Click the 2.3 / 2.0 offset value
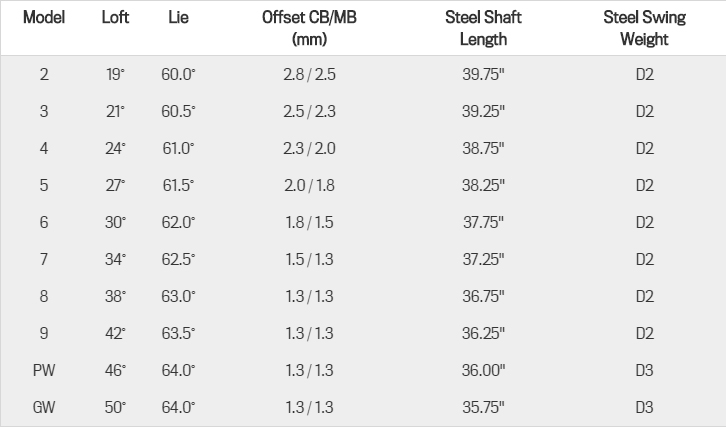The height and width of the screenshot is (427, 726). point(309,148)
